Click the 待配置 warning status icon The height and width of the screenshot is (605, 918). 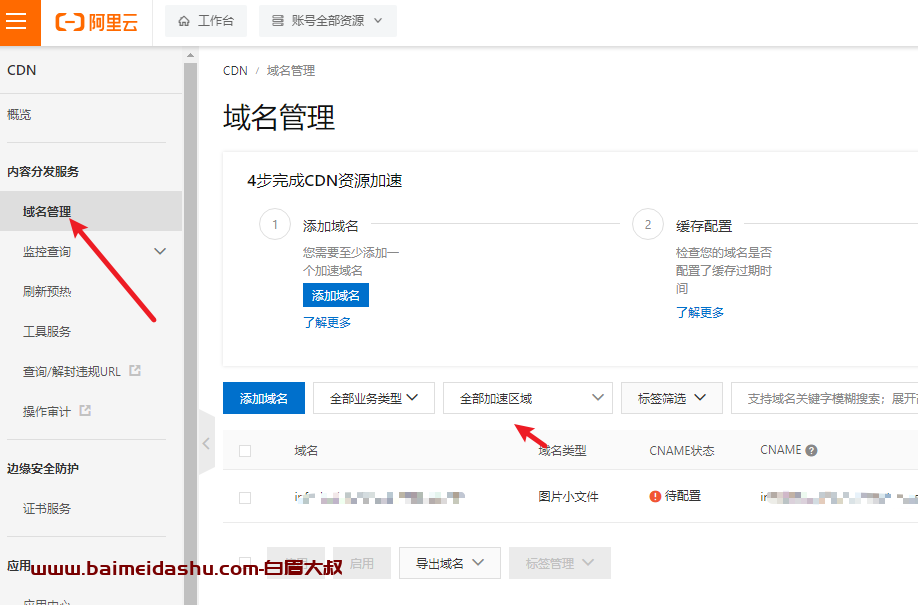pos(655,496)
